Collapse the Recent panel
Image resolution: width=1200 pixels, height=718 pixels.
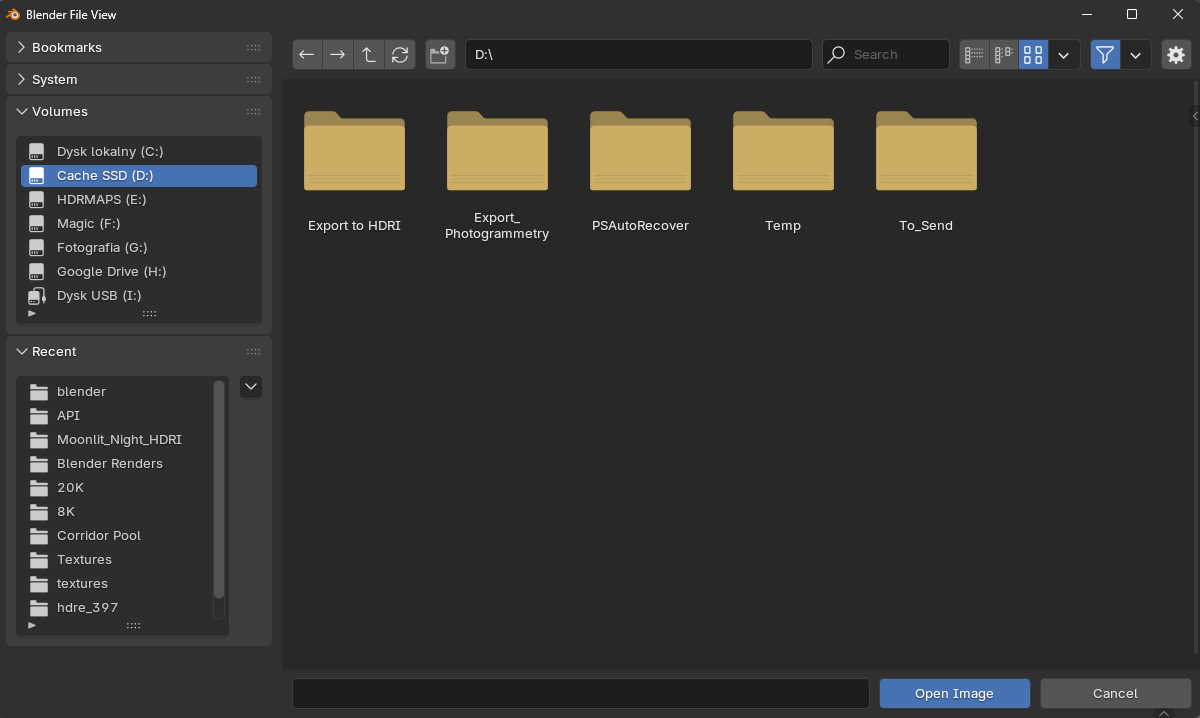click(x=139, y=351)
